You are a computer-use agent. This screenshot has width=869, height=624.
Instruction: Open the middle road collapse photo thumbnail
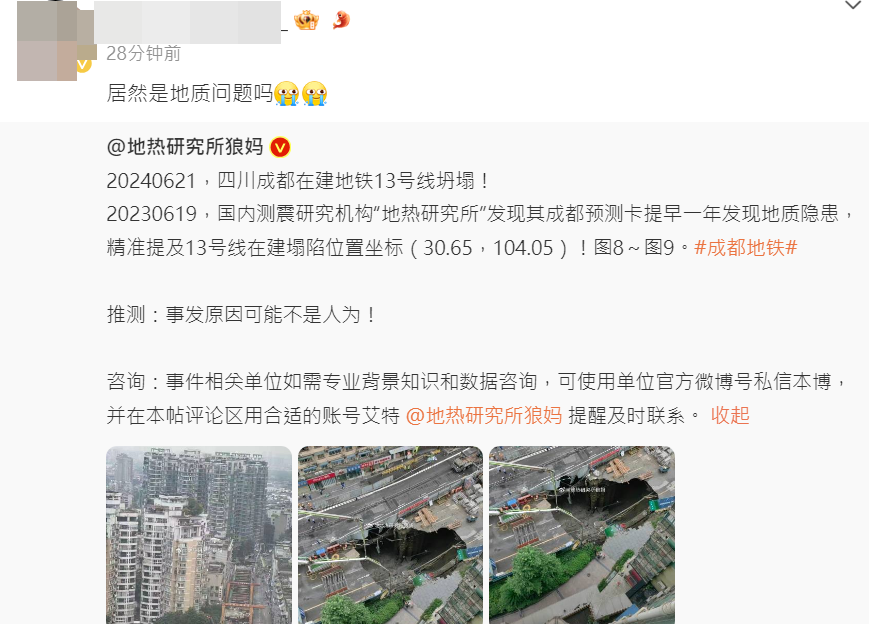point(391,535)
